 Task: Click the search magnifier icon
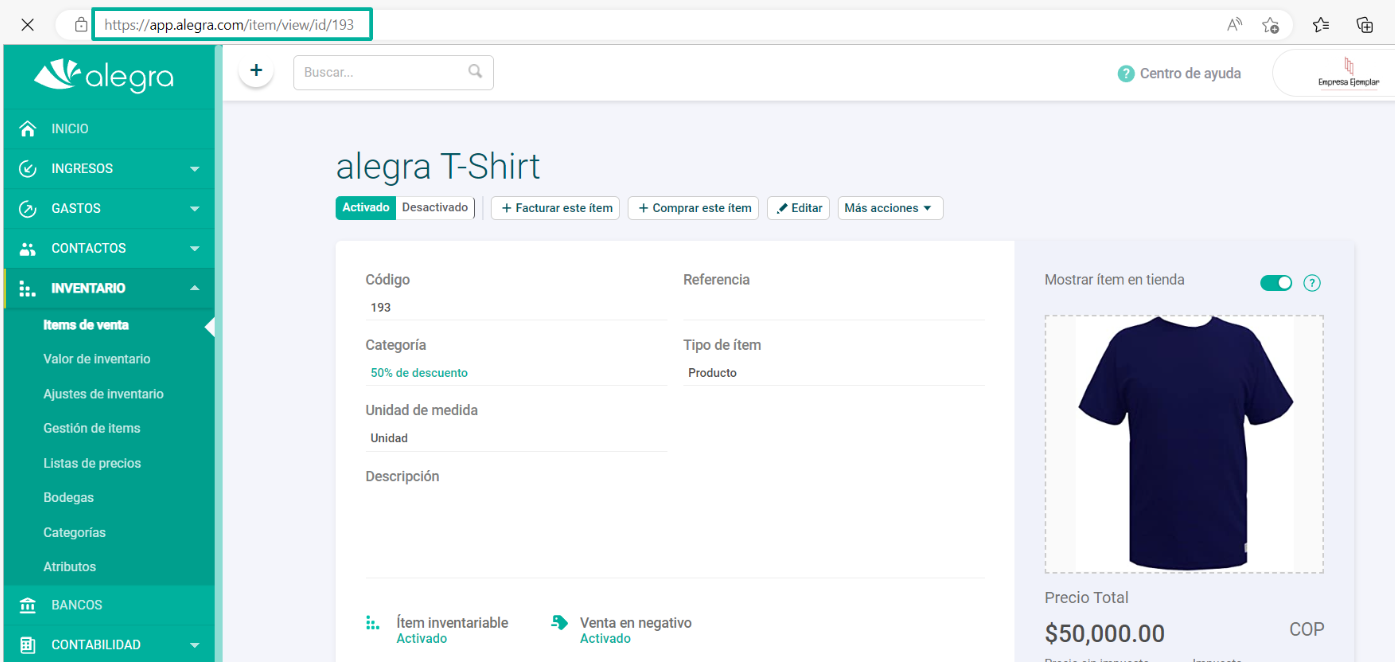click(x=475, y=72)
